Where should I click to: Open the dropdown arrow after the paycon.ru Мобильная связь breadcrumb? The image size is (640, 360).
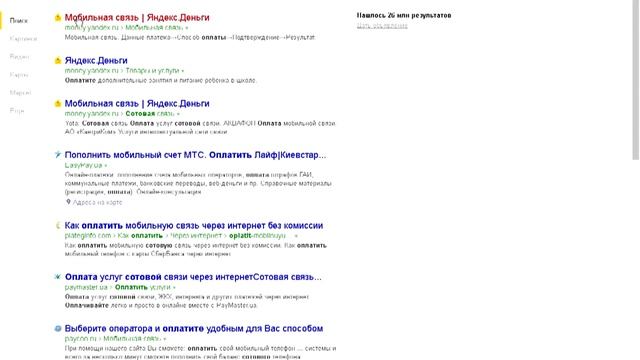point(164,339)
